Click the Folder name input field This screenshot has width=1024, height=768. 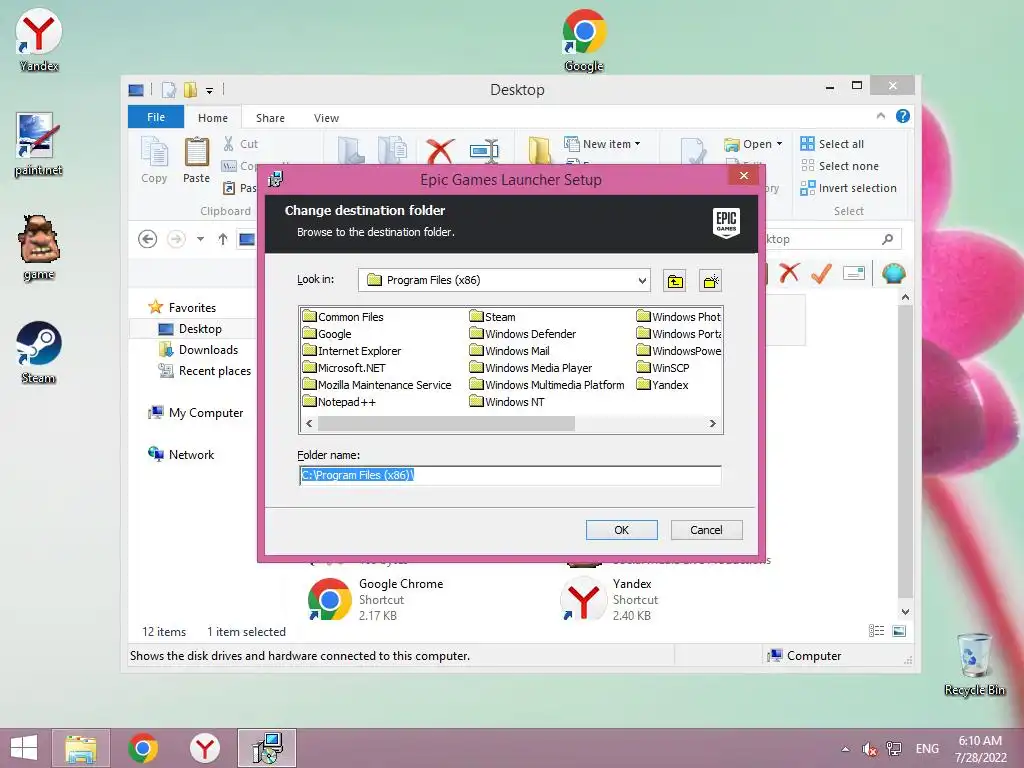pyautogui.click(x=510, y=475)
